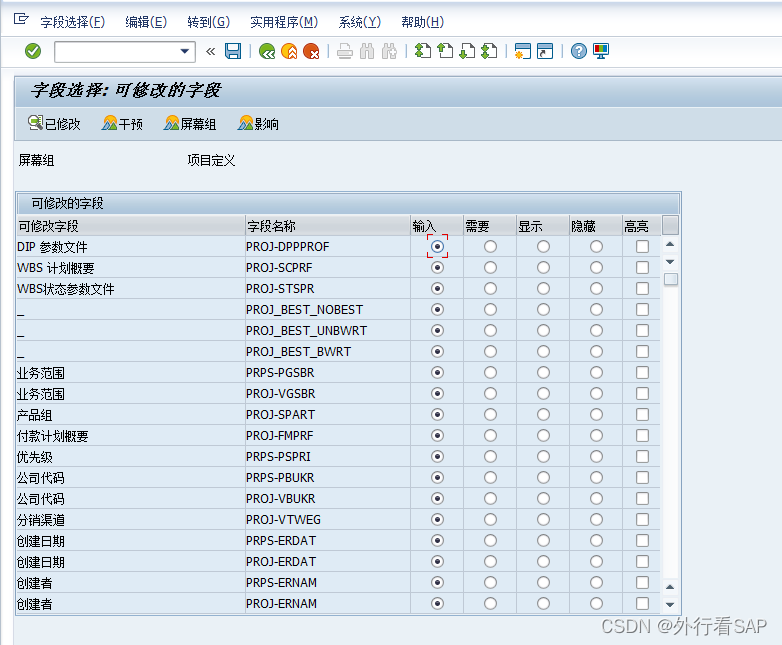Tick 高亮 checkbox for PROJ-SPART
Image resolution: width=782 pixels, height=645 pixels.
(x=642, y=415)
